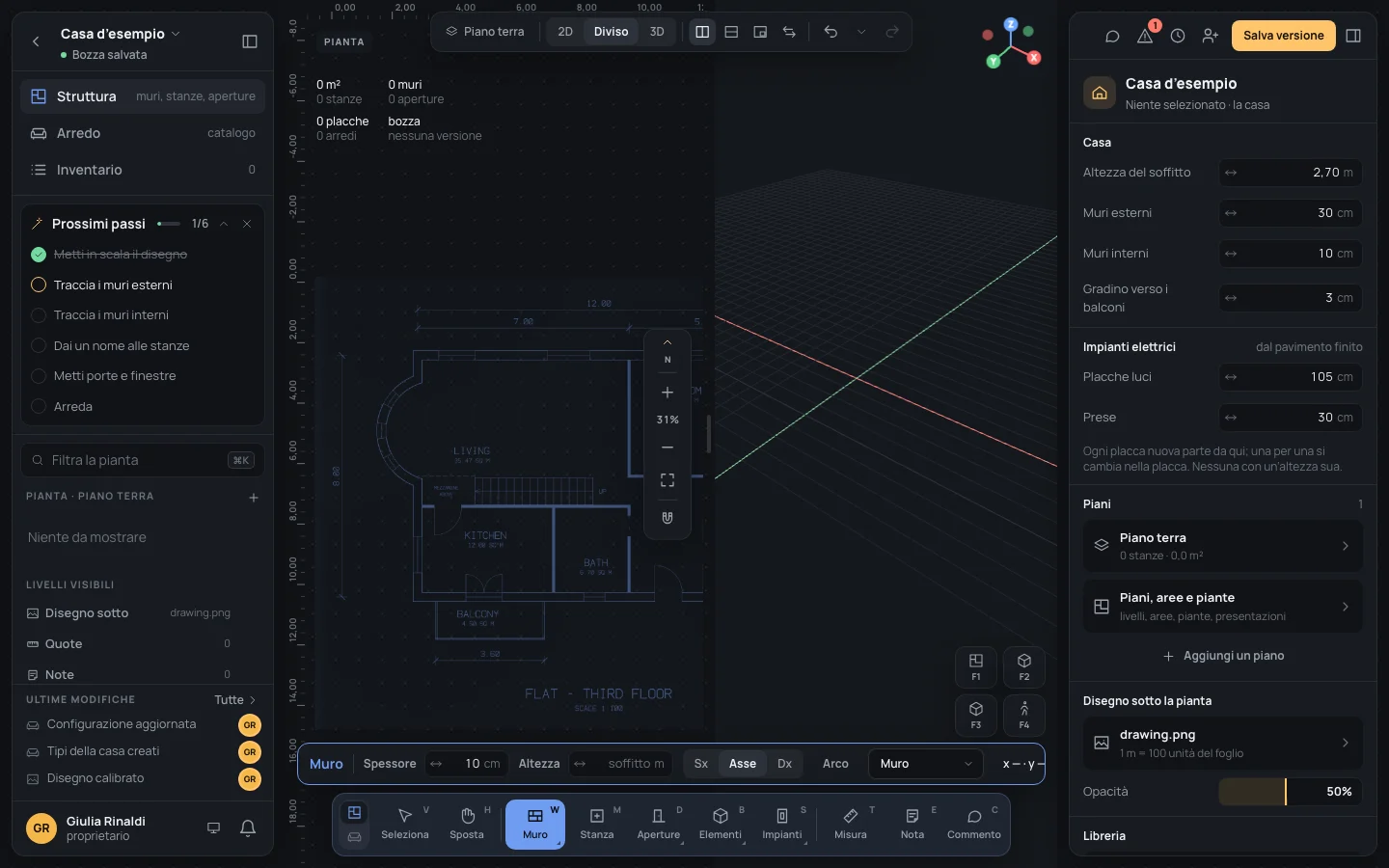The width and height of the screenshot is (1389, 868).
Task: Choose the Aperture tool in bottom toolbar
Action: coord(659,825)
